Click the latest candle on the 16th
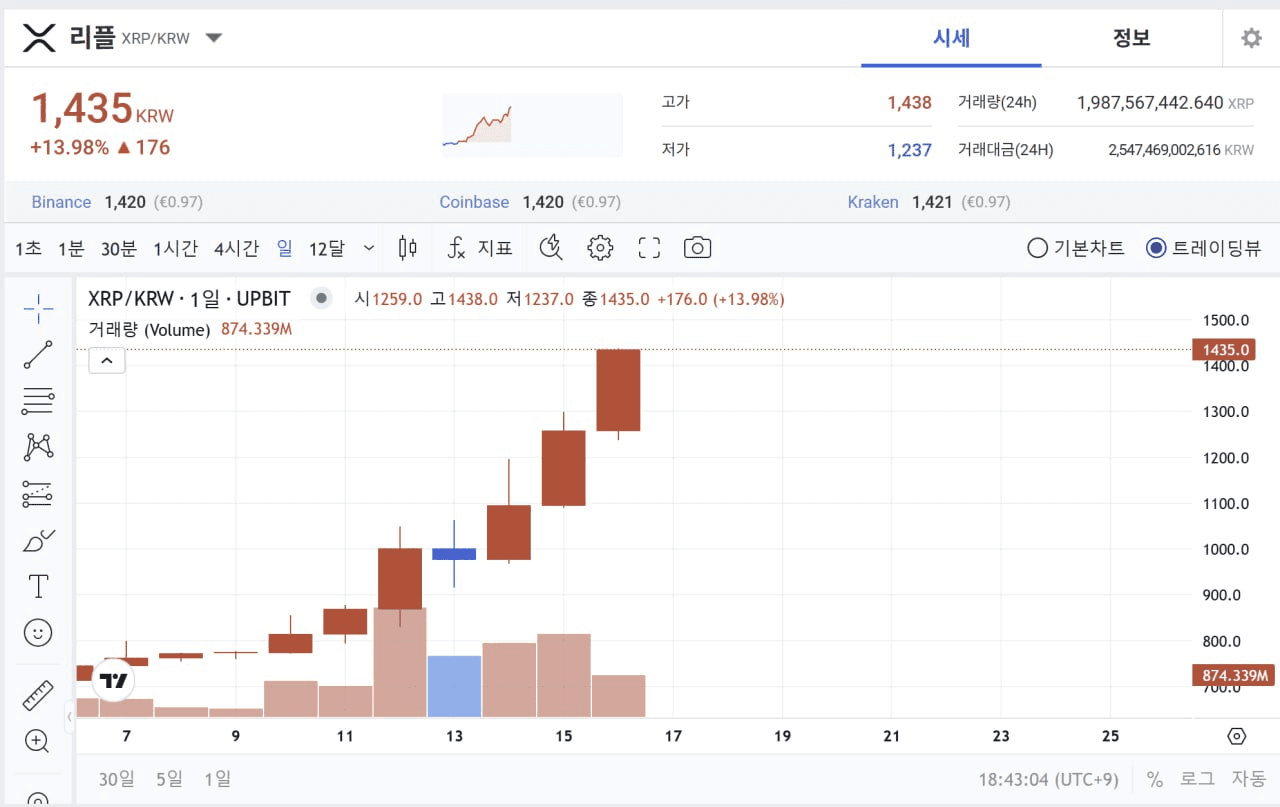1280x807 pixels. click(618, 390)
